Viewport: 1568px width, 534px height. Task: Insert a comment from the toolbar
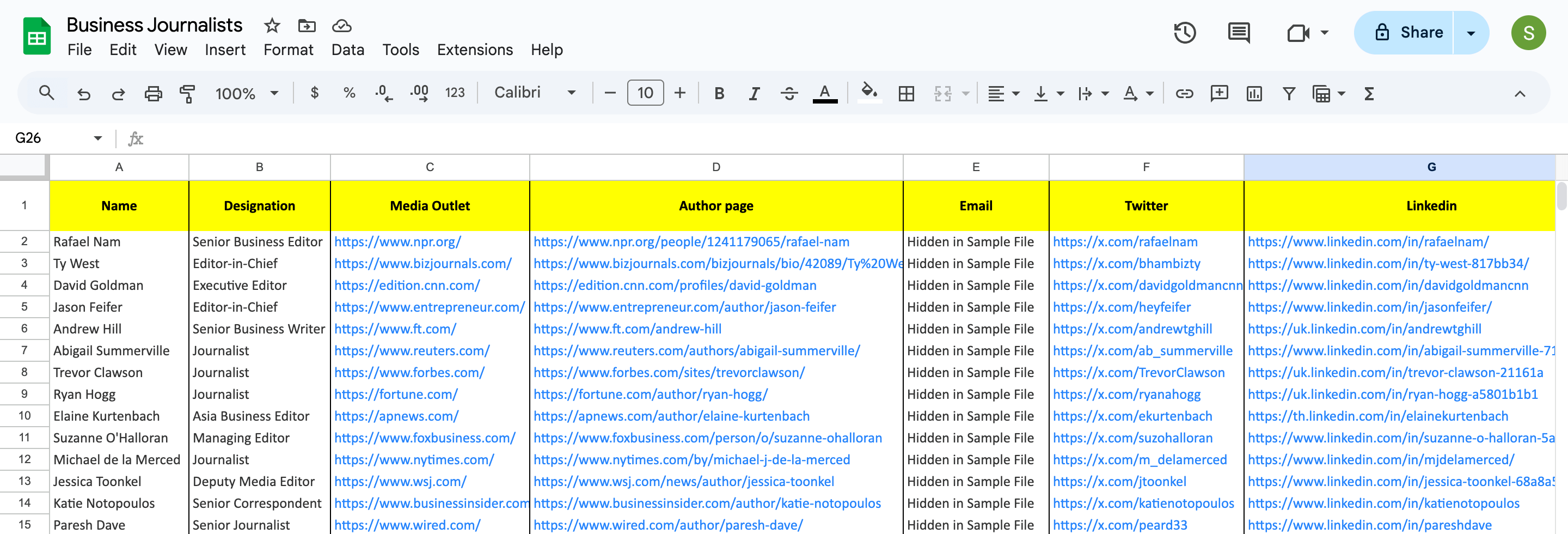click(x=1219, y=93)
